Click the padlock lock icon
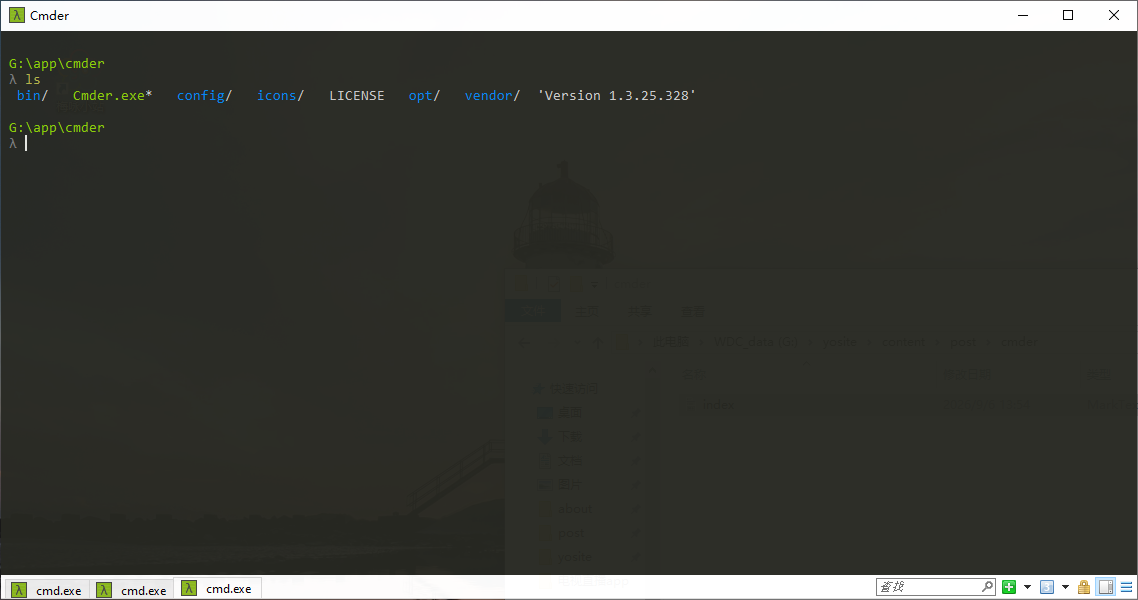The width and height of the screenshot is (1138, 600). click(1084, 587)
